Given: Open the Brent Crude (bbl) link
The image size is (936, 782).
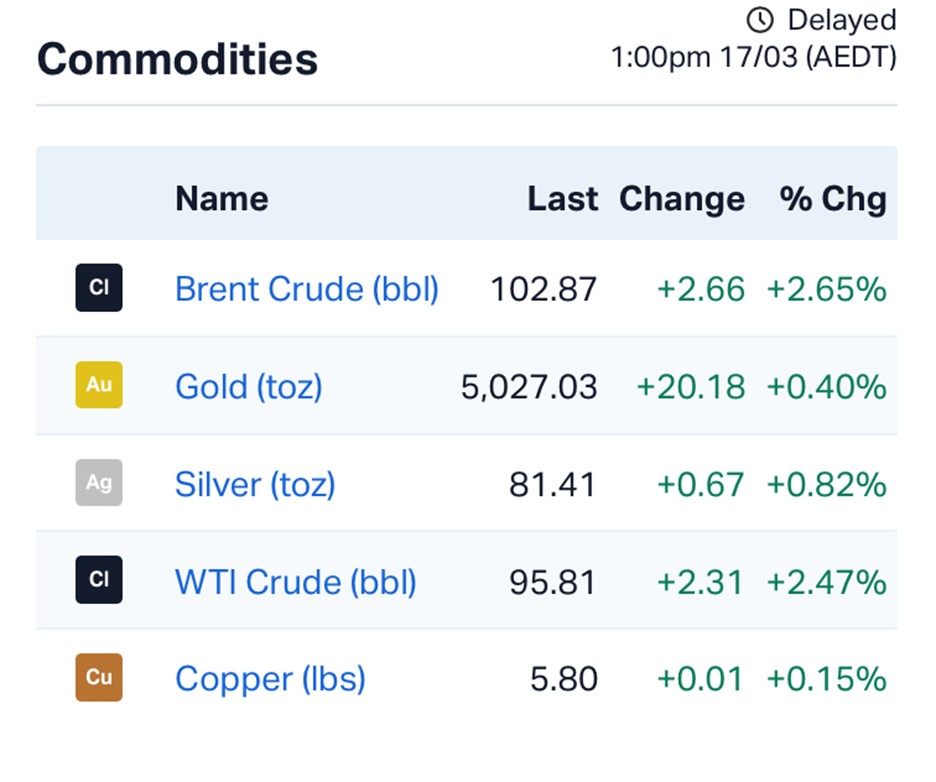Looking at the screenshot, I should tap(307, 289).
